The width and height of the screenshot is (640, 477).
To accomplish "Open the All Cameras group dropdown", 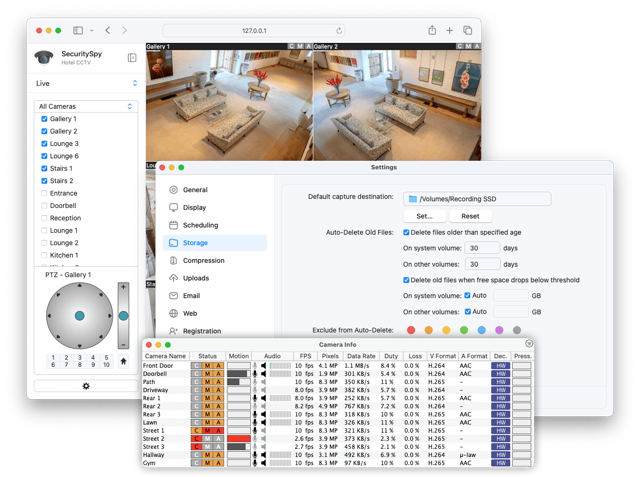I will 86,106.
